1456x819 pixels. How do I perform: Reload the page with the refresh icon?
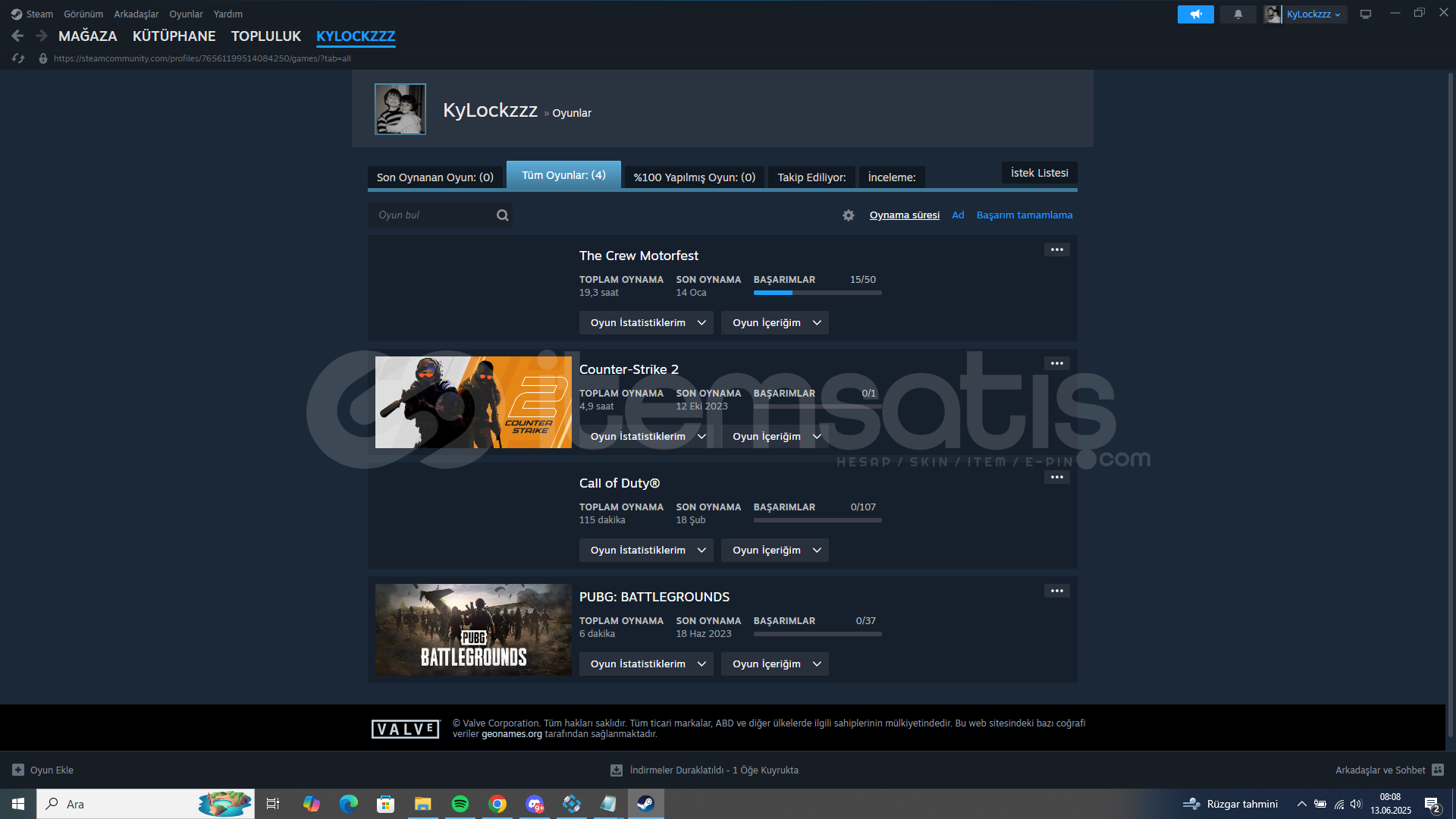coord(19,58)
